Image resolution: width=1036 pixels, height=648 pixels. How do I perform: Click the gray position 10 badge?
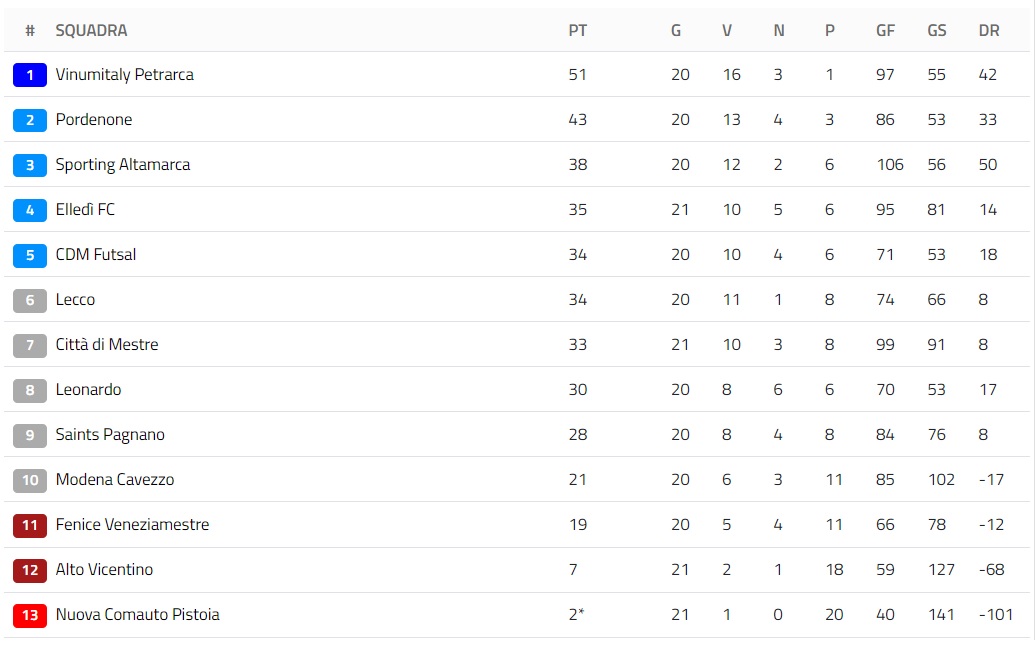[30, 480]
